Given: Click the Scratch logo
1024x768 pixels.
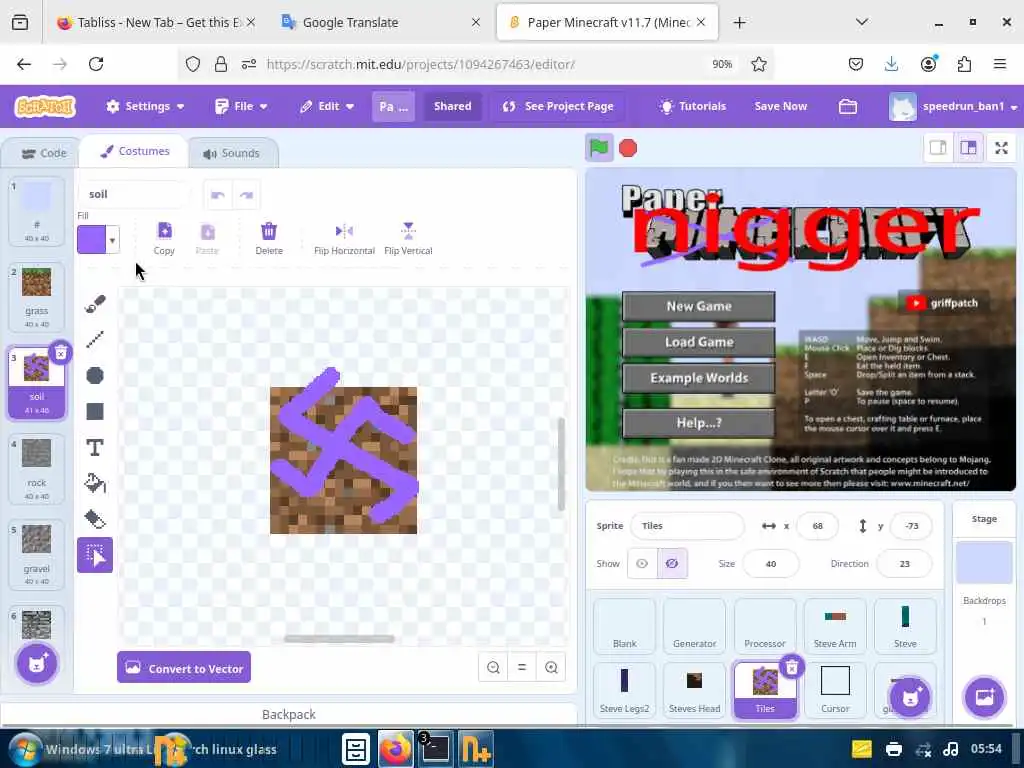Looking at the screenshot, I should 46,106.
